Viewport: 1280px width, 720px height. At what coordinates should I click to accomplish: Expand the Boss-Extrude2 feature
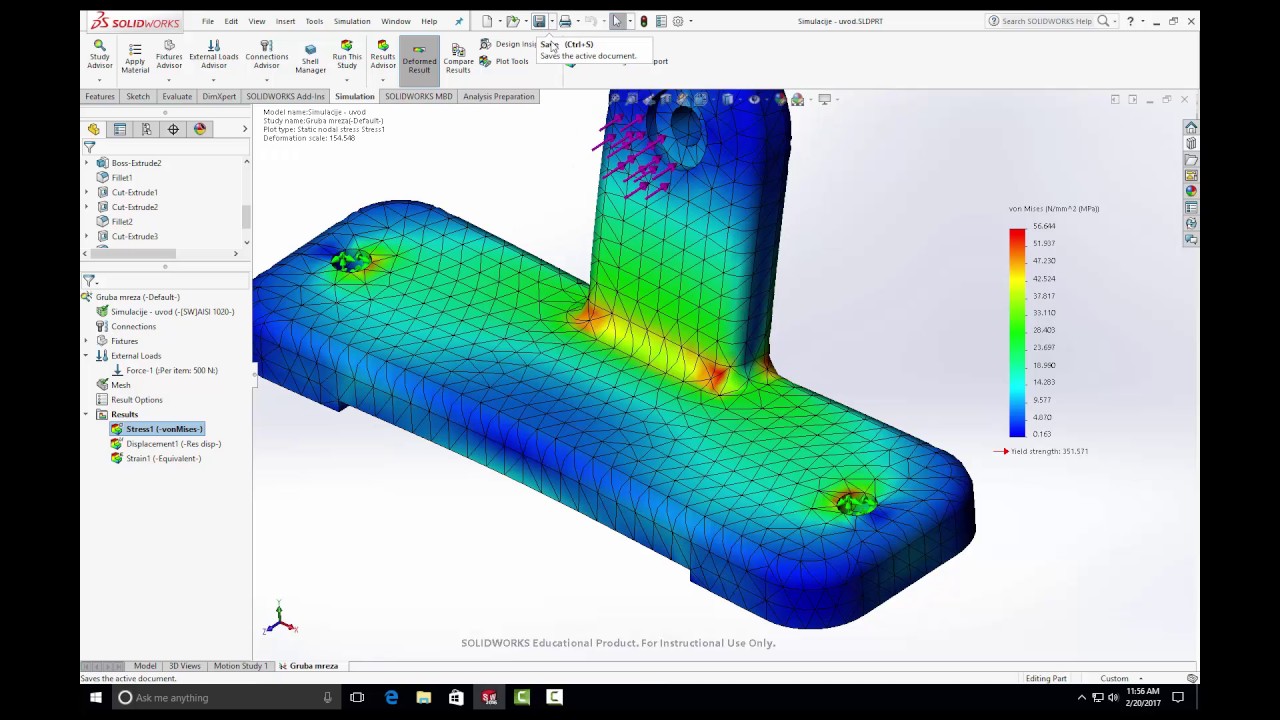pyautogui.click(x=86, y=163)
